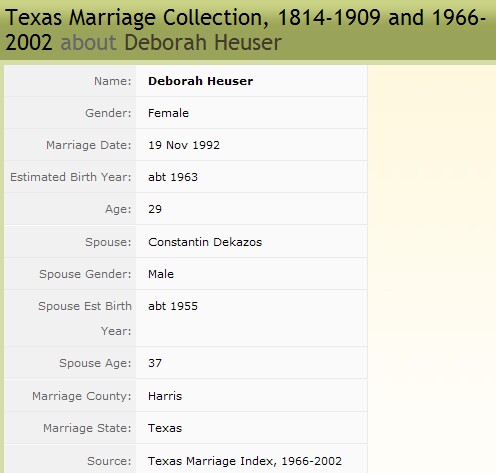Click the Marriage County value Harris
The width and height of the screenshot is (496, 473).
pos(165,396)
